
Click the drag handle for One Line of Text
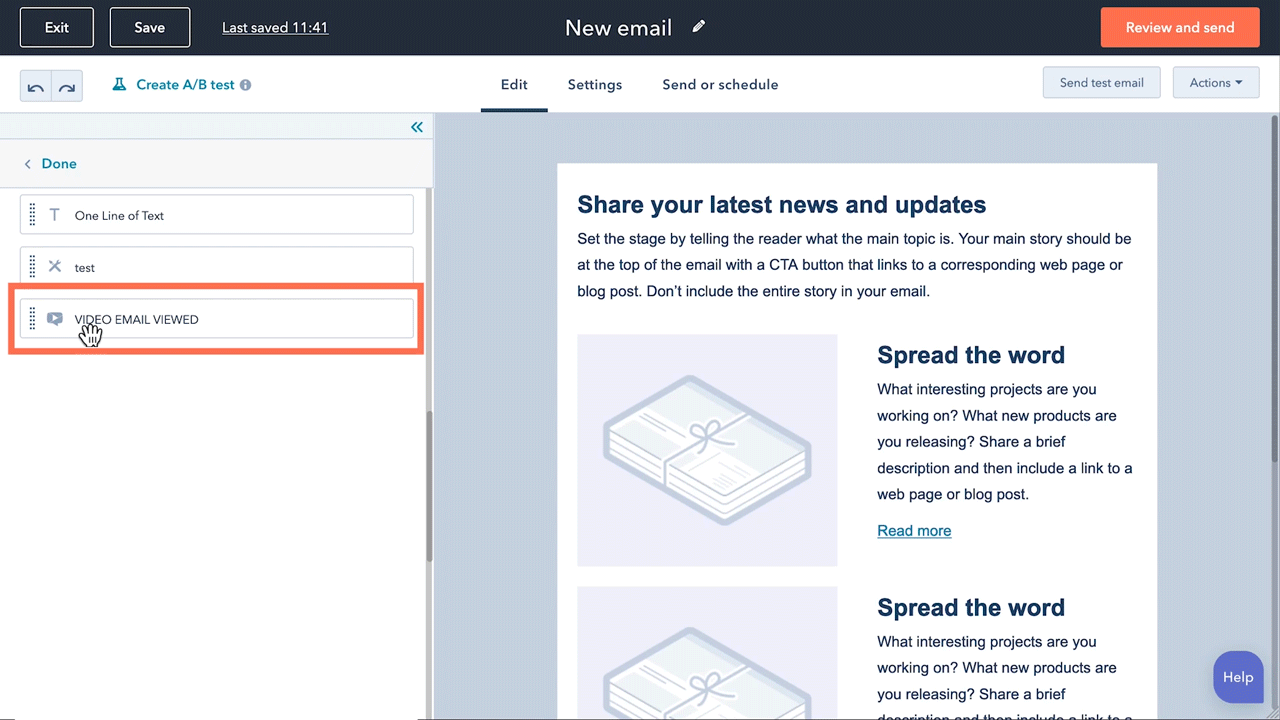click(32, 215)
